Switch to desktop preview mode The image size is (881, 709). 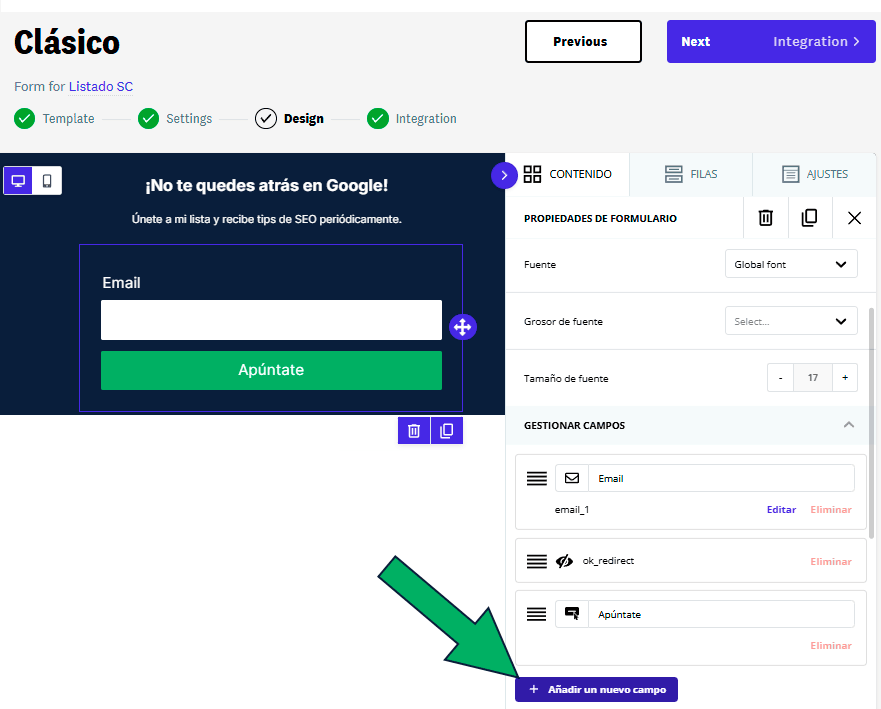pyautogui.click(x=18, y=181)
